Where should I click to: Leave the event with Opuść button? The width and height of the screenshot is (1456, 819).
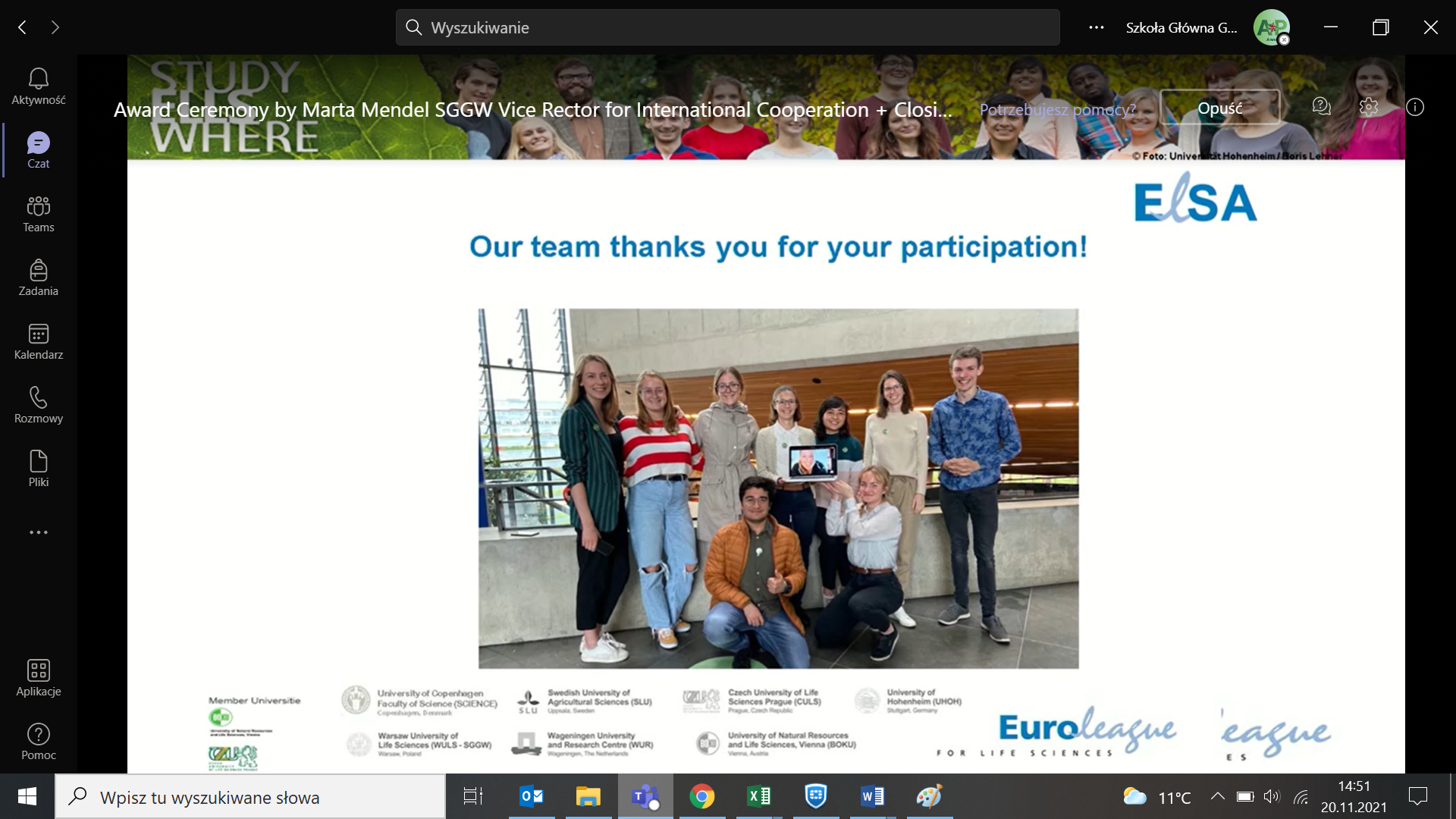[x=1220, y=108]
